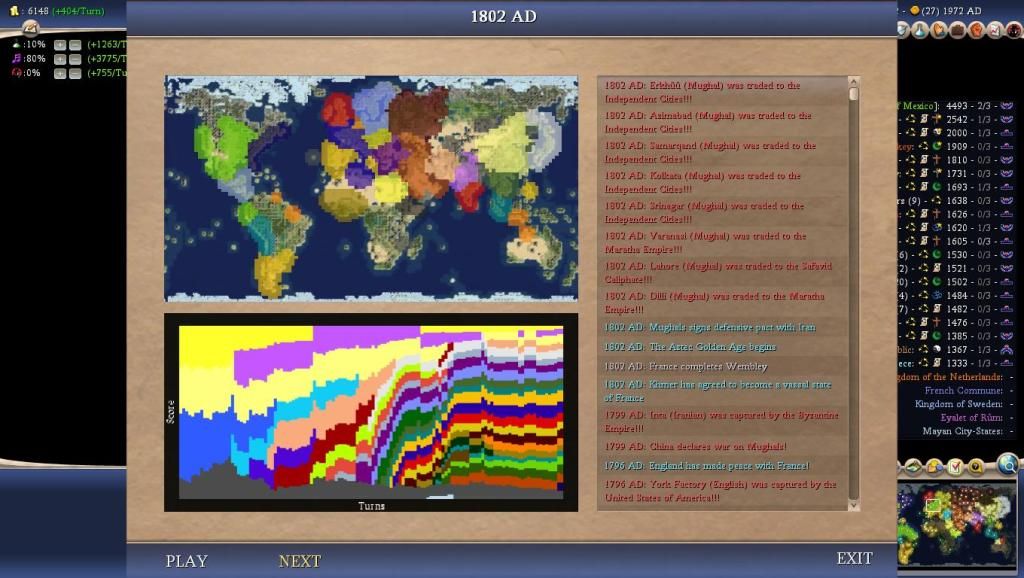Click the event log scrollbar thumb
The height and width of the screenshot is (578, 1024).
[853, 94]
